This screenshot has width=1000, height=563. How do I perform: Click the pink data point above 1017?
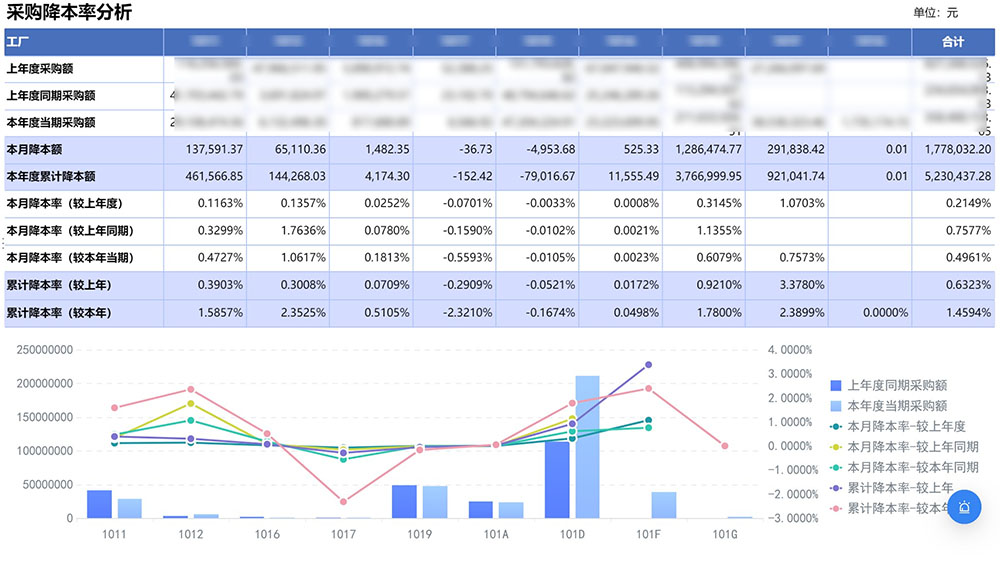coord(343,502)
